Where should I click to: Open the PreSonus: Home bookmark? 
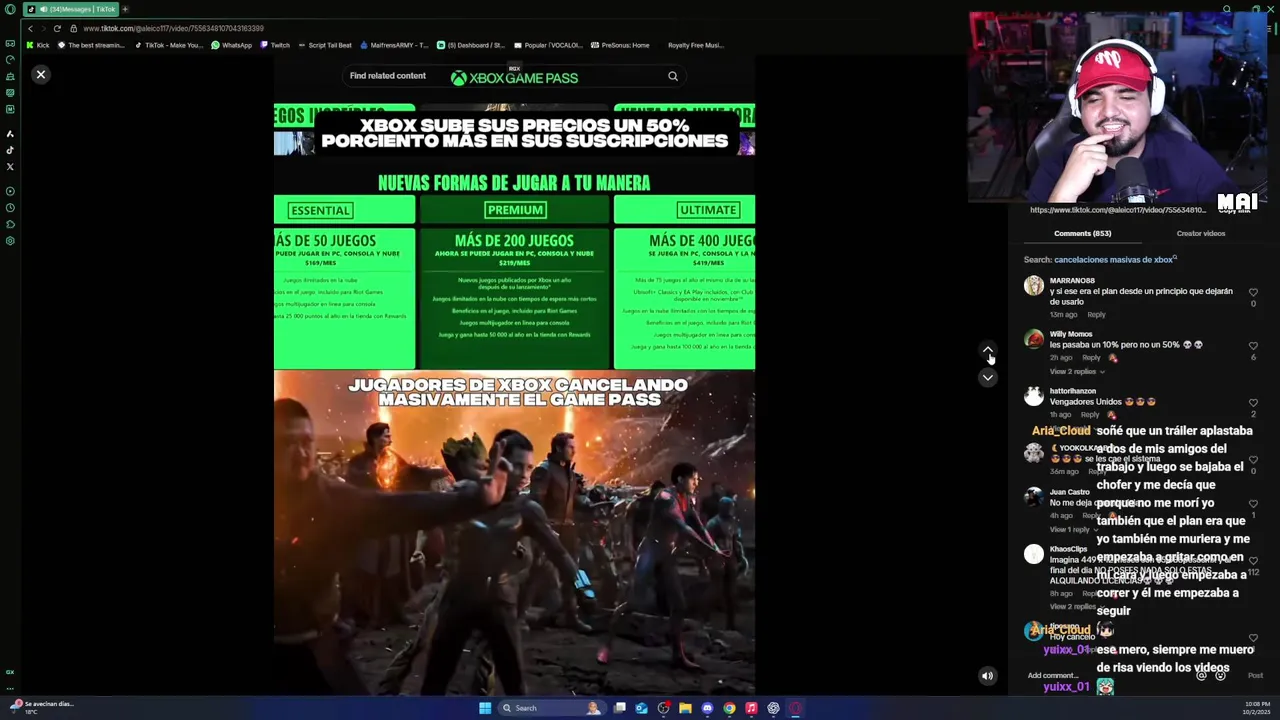[620, 45]
